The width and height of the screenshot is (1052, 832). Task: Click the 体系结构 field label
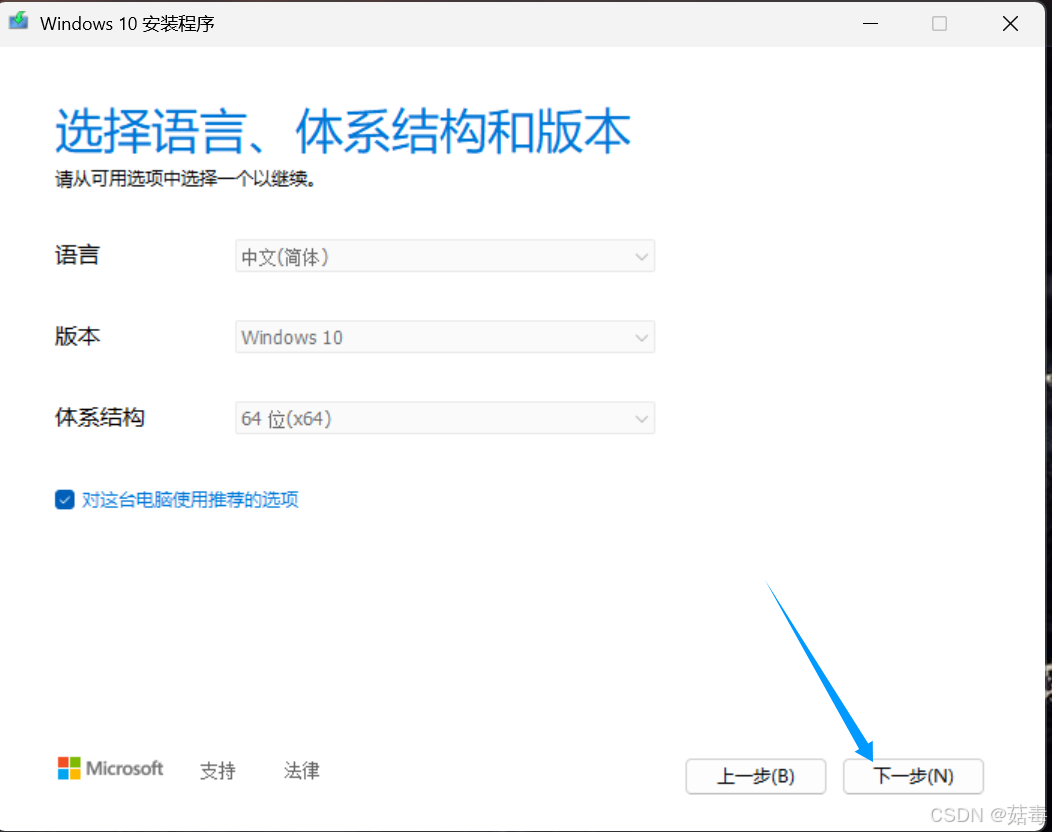point(99,417)
